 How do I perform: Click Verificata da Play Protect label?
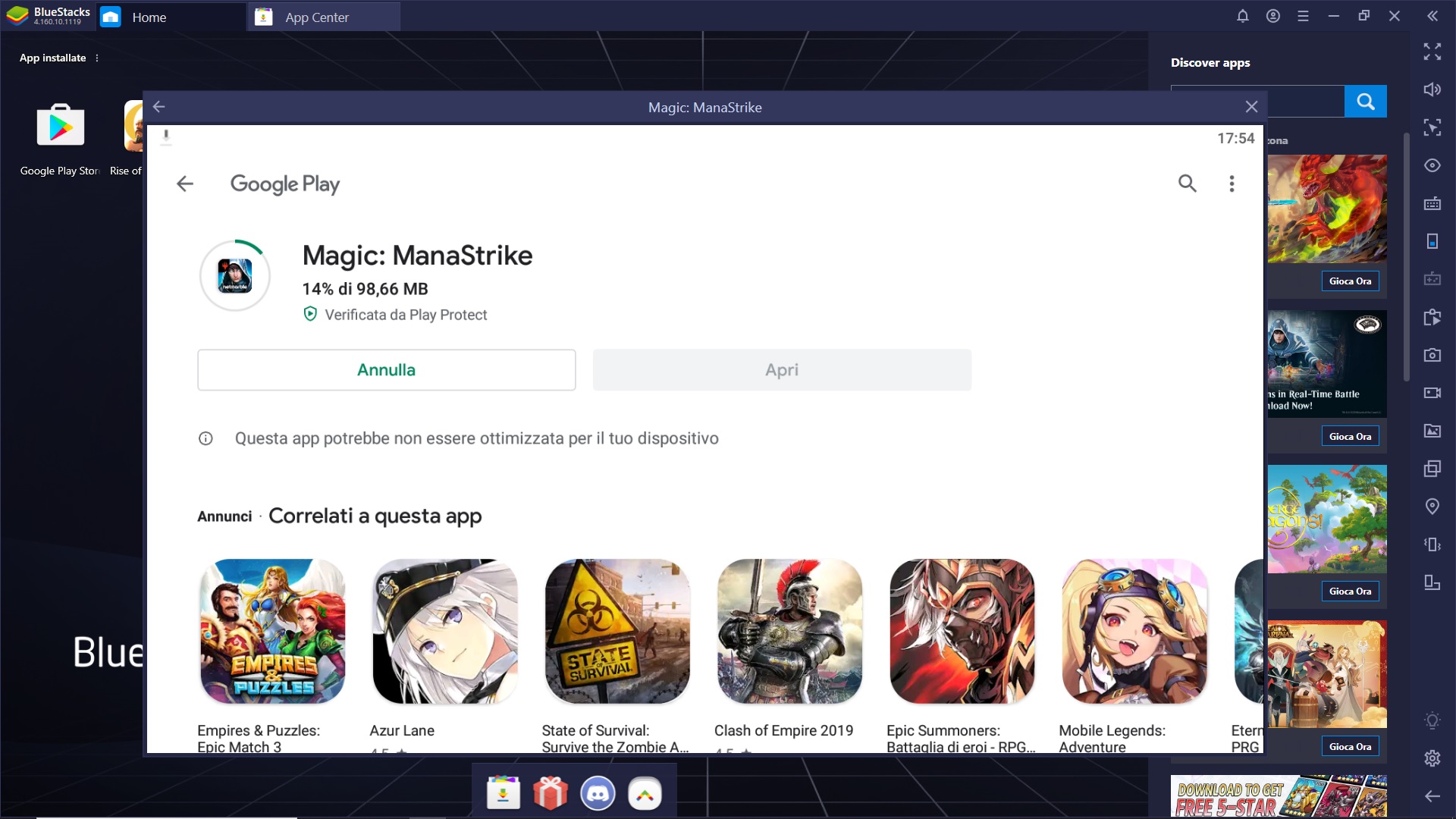click(x=406, y=315)
